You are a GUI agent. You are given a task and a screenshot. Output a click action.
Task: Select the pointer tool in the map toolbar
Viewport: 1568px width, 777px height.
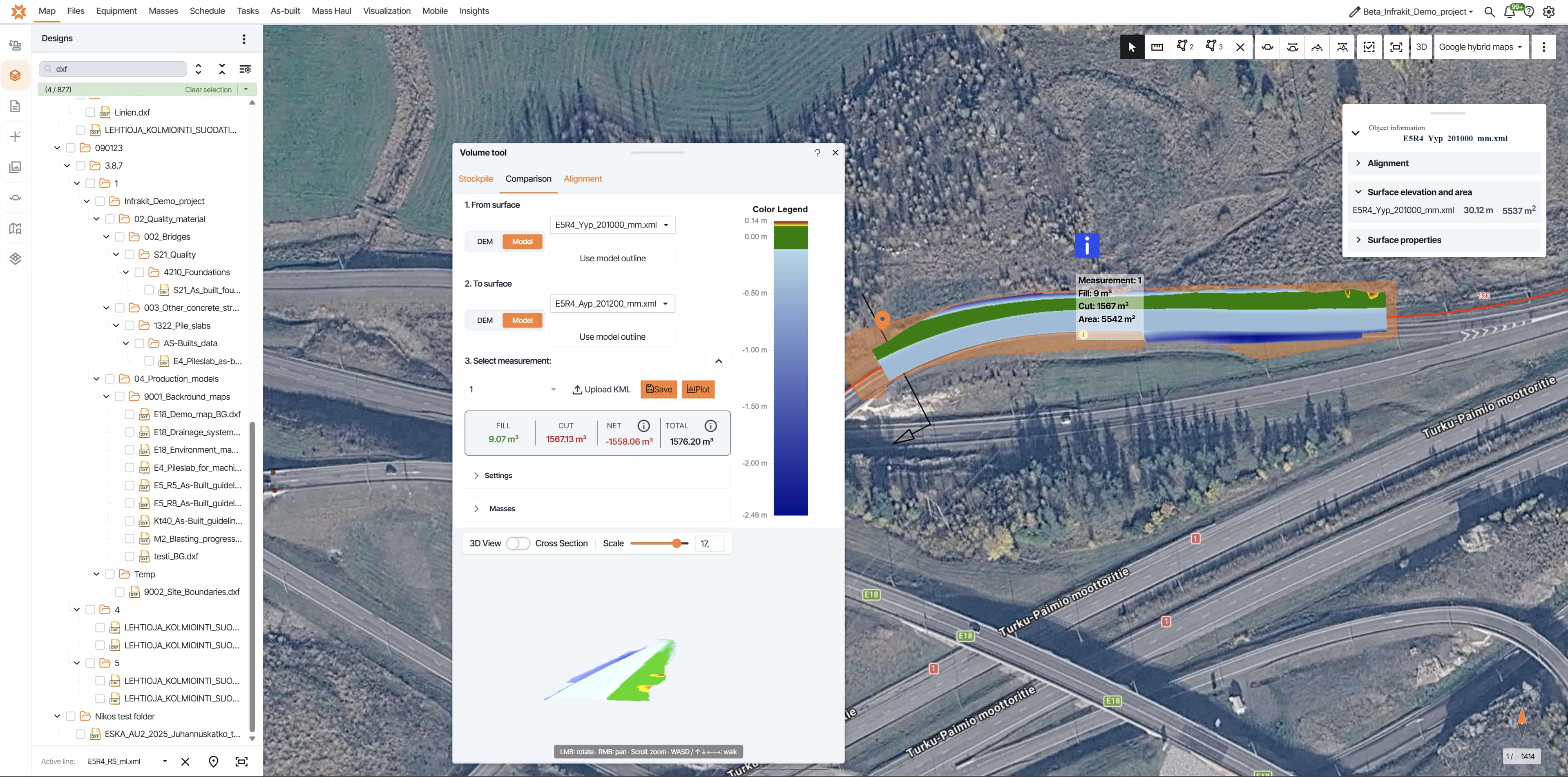pos(1132,47)
